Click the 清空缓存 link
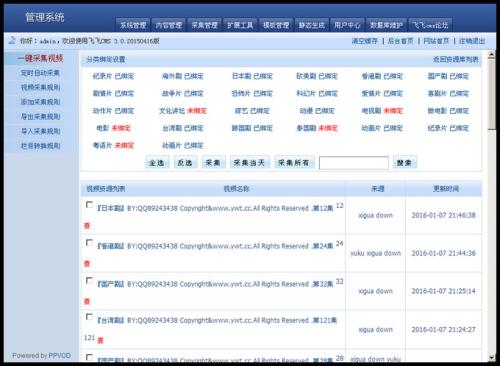The height and width of the screenshot is (366, 500). point(365,41)
